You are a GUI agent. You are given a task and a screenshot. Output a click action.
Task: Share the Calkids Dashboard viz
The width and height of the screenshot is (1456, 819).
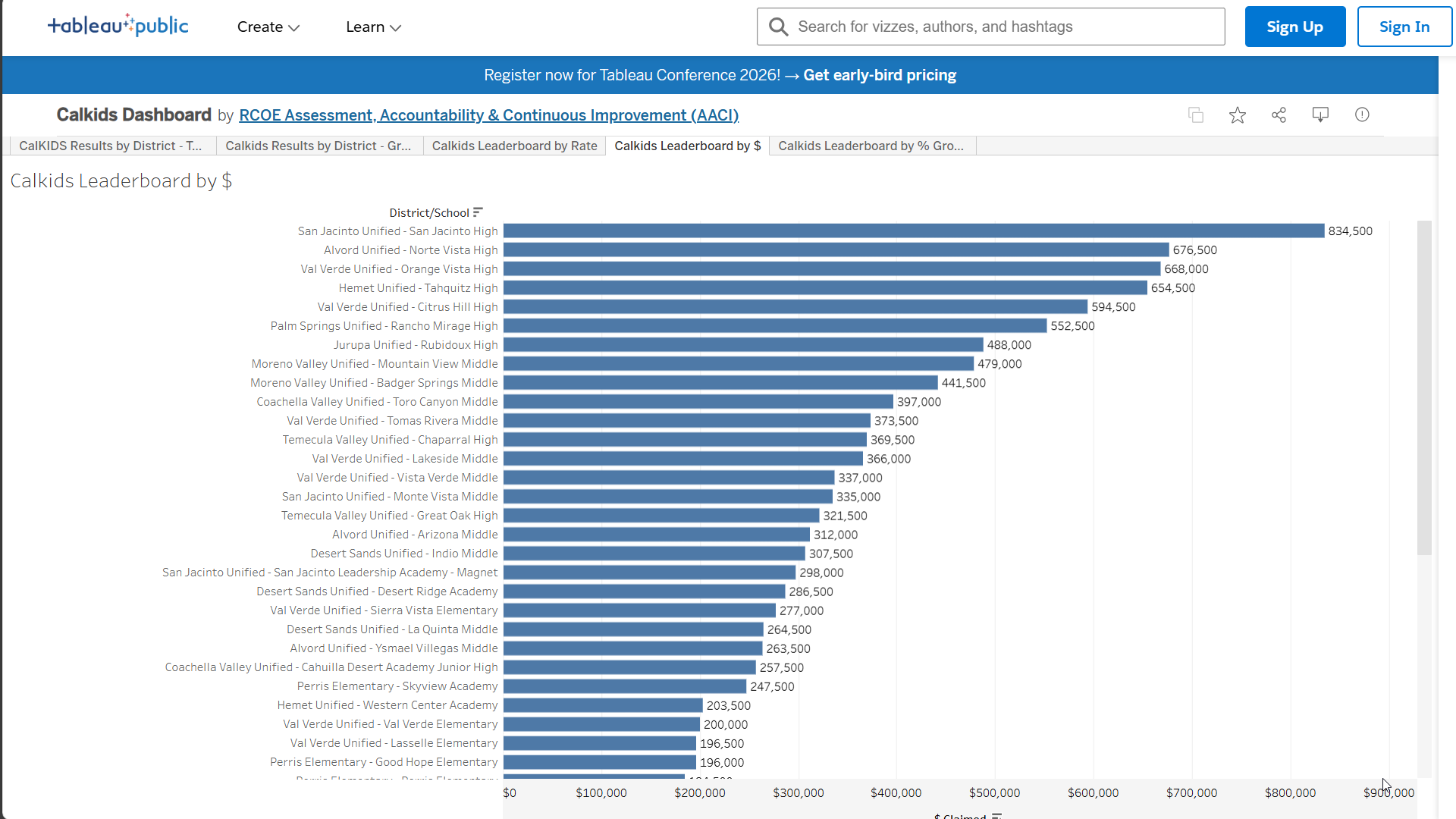1279,115
